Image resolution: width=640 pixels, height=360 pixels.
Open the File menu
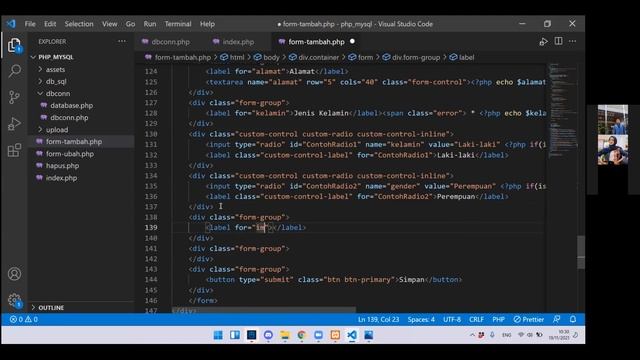tap(30, 24)
